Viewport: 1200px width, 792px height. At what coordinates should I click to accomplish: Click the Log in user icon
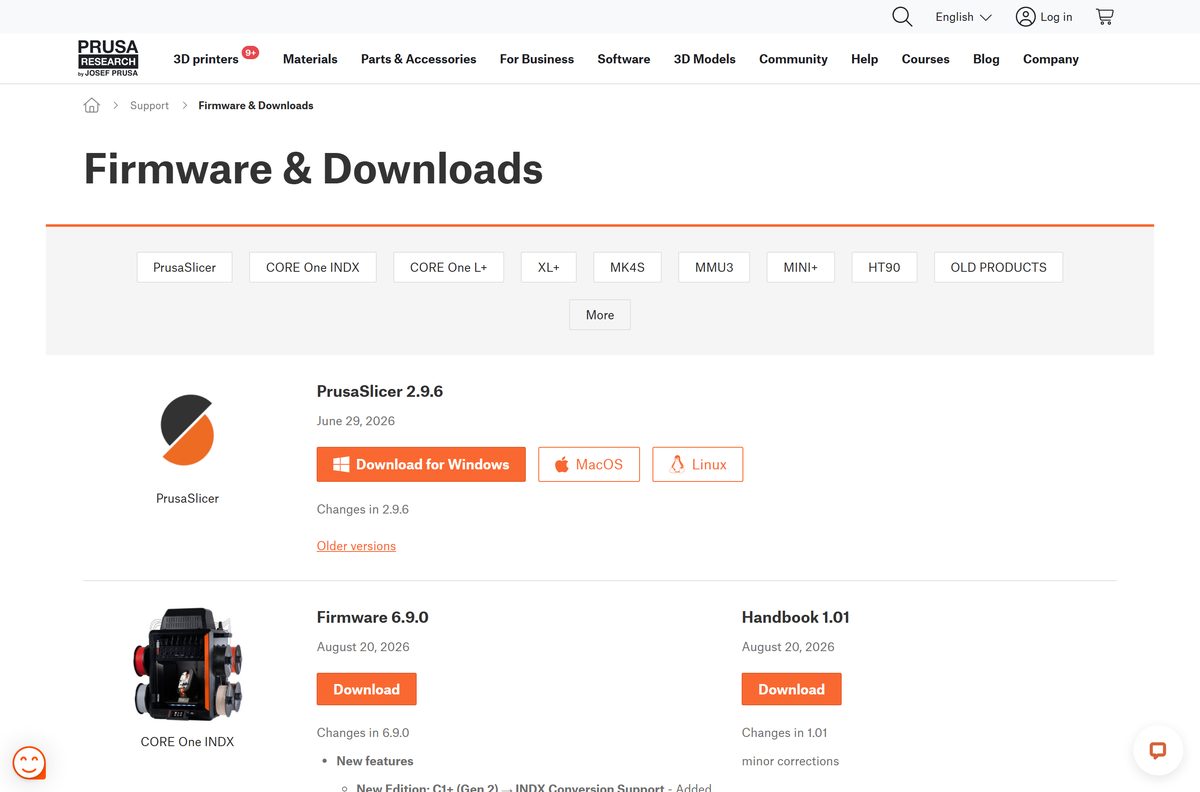tap(1025, 17)
